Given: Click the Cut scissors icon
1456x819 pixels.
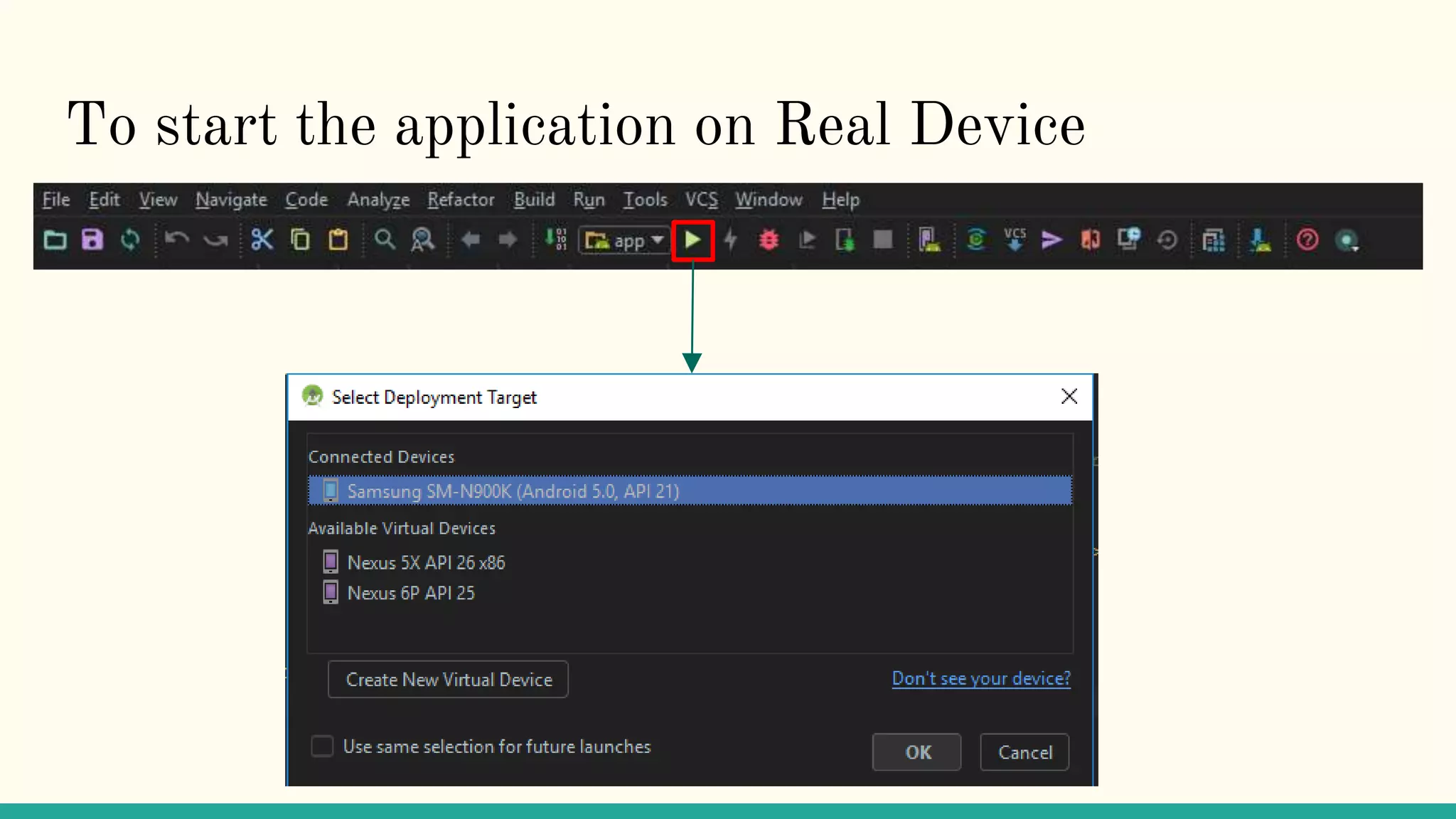Looking at the screenshot, I should click(x=262, y=240).
